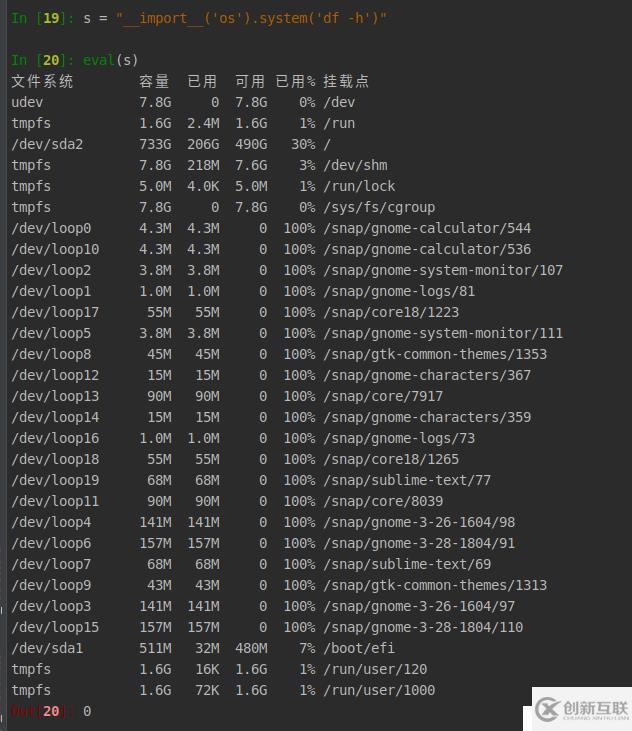Click the /dev/shm mount point
The height and width of the screenshot is (731, 632).
(x=356, y=165)
